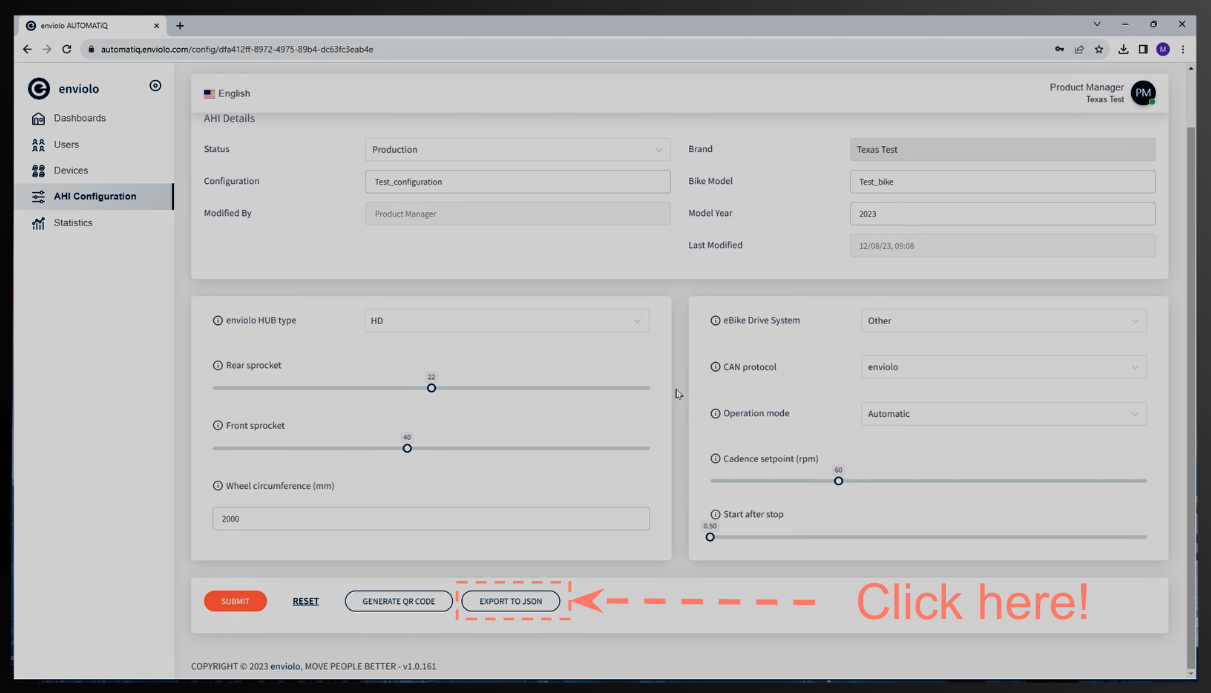The height and width of the screenshot is (693, 1211).
Task: Click GENERATE QR CODE button
Action: click(x=399, y=601)
